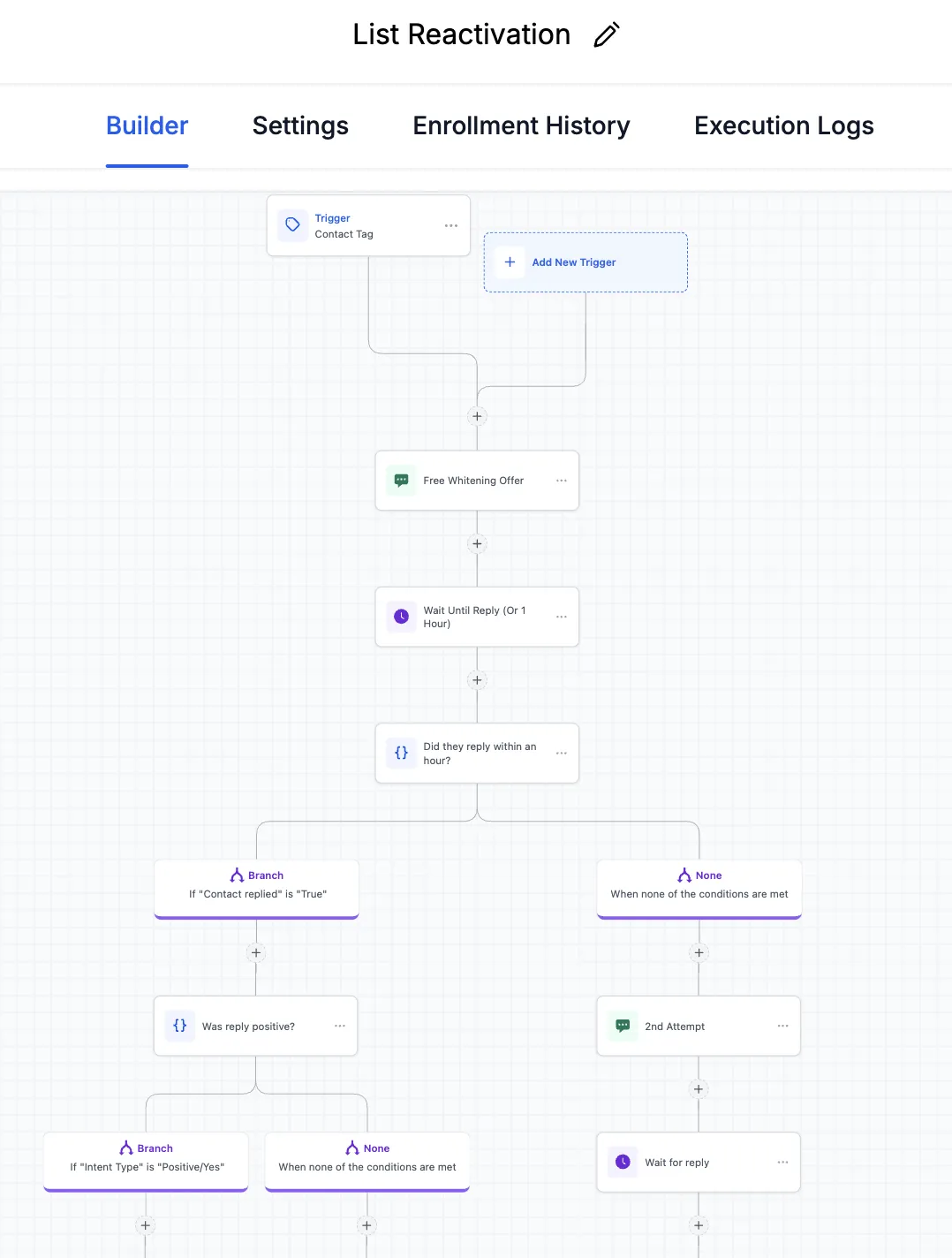Image resolution: width=952 pixels, height=1258 pixels.
Task: View the Execution Logs tab
Action: 783,126
